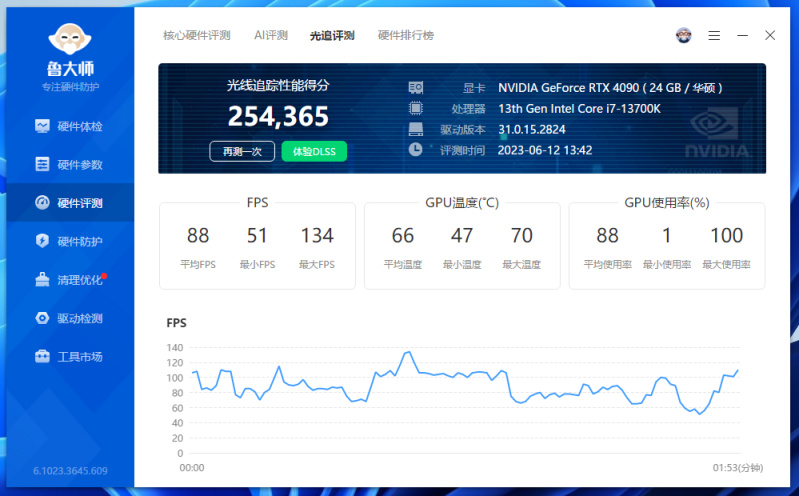Click the green 体验DLSS button
Image resolution: width=799 pixels, height=496 pixels.
(314, 151)
